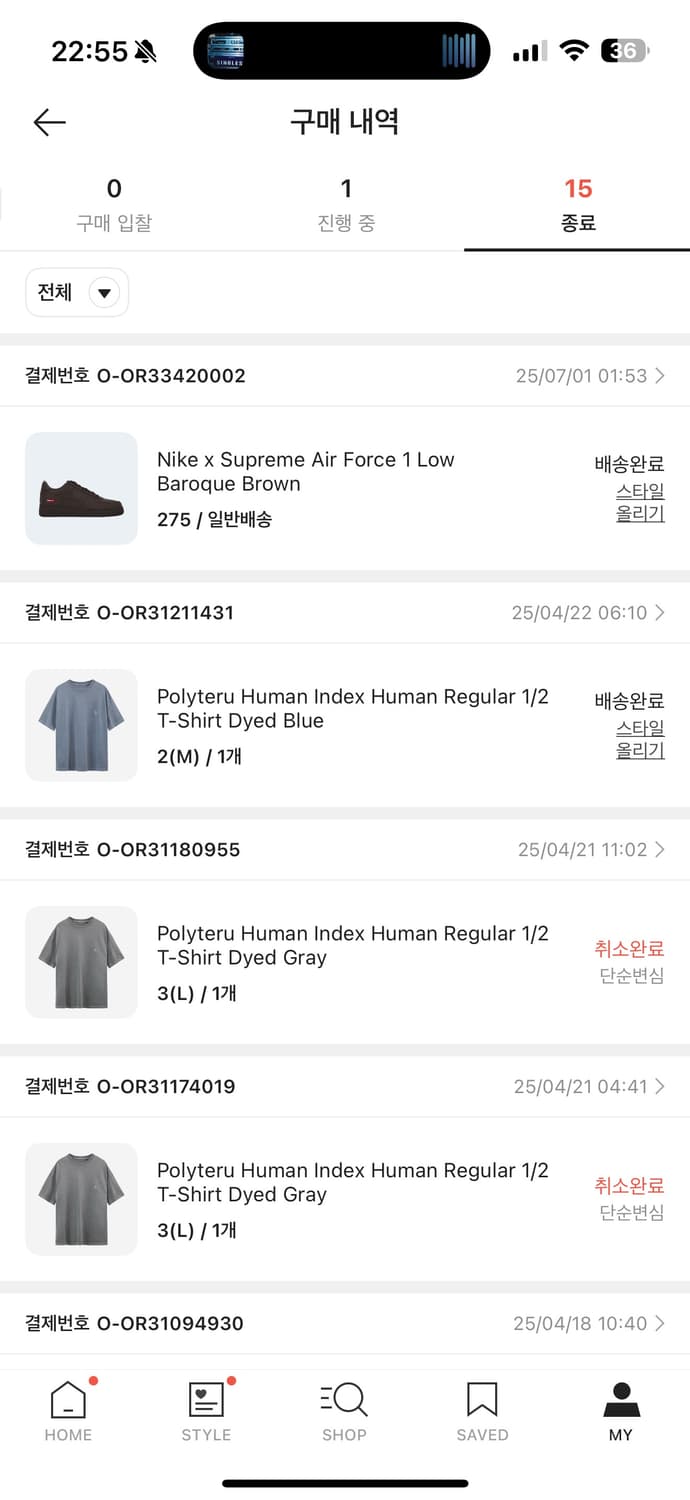Expand order O-OR31211431 details chevron
The height and width of the screenshot is (1500, 690).
pos(660,613)
